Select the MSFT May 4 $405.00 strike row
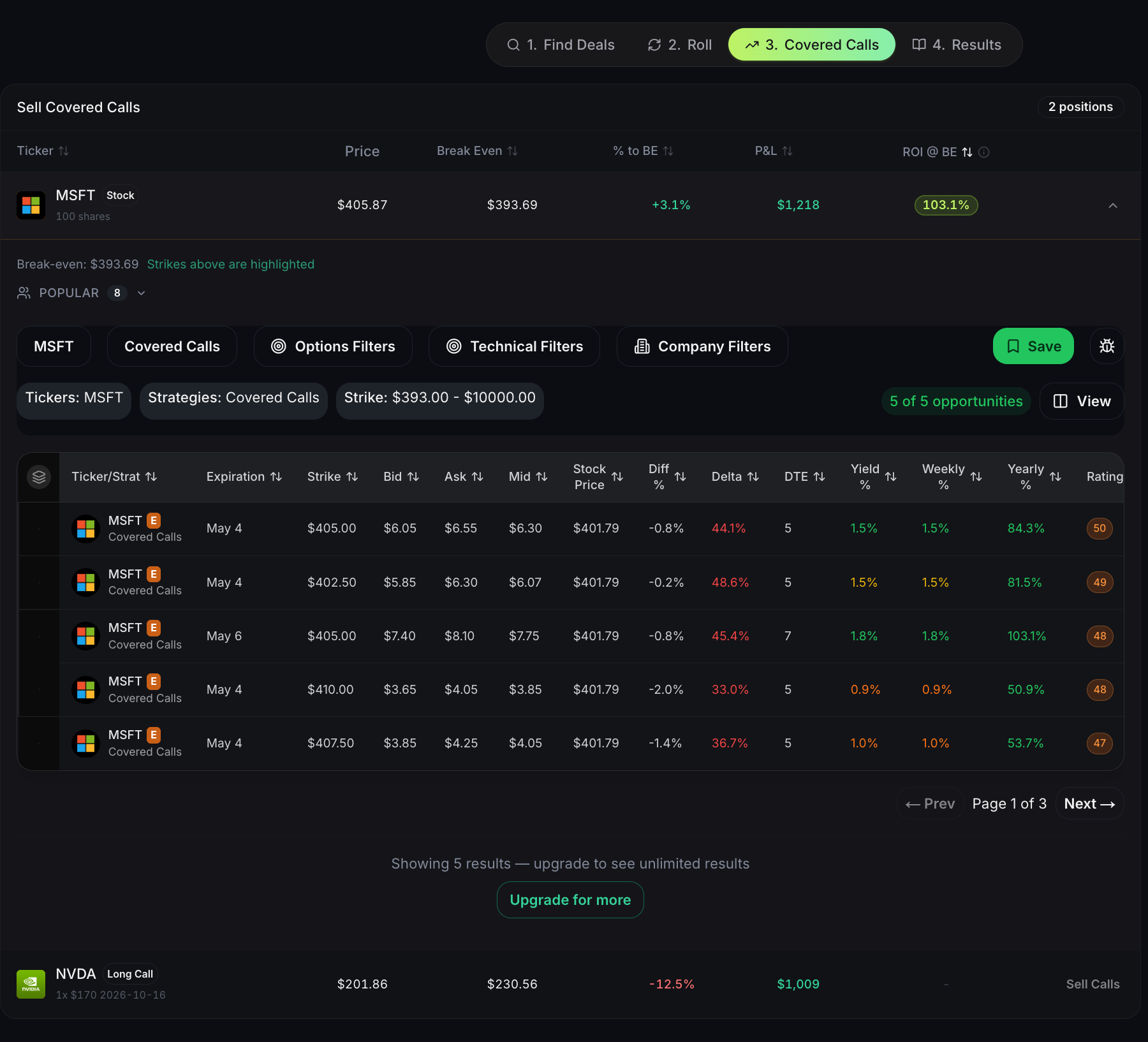Viewport: 1148px width, 1042px height. click(x=571, y=529)
